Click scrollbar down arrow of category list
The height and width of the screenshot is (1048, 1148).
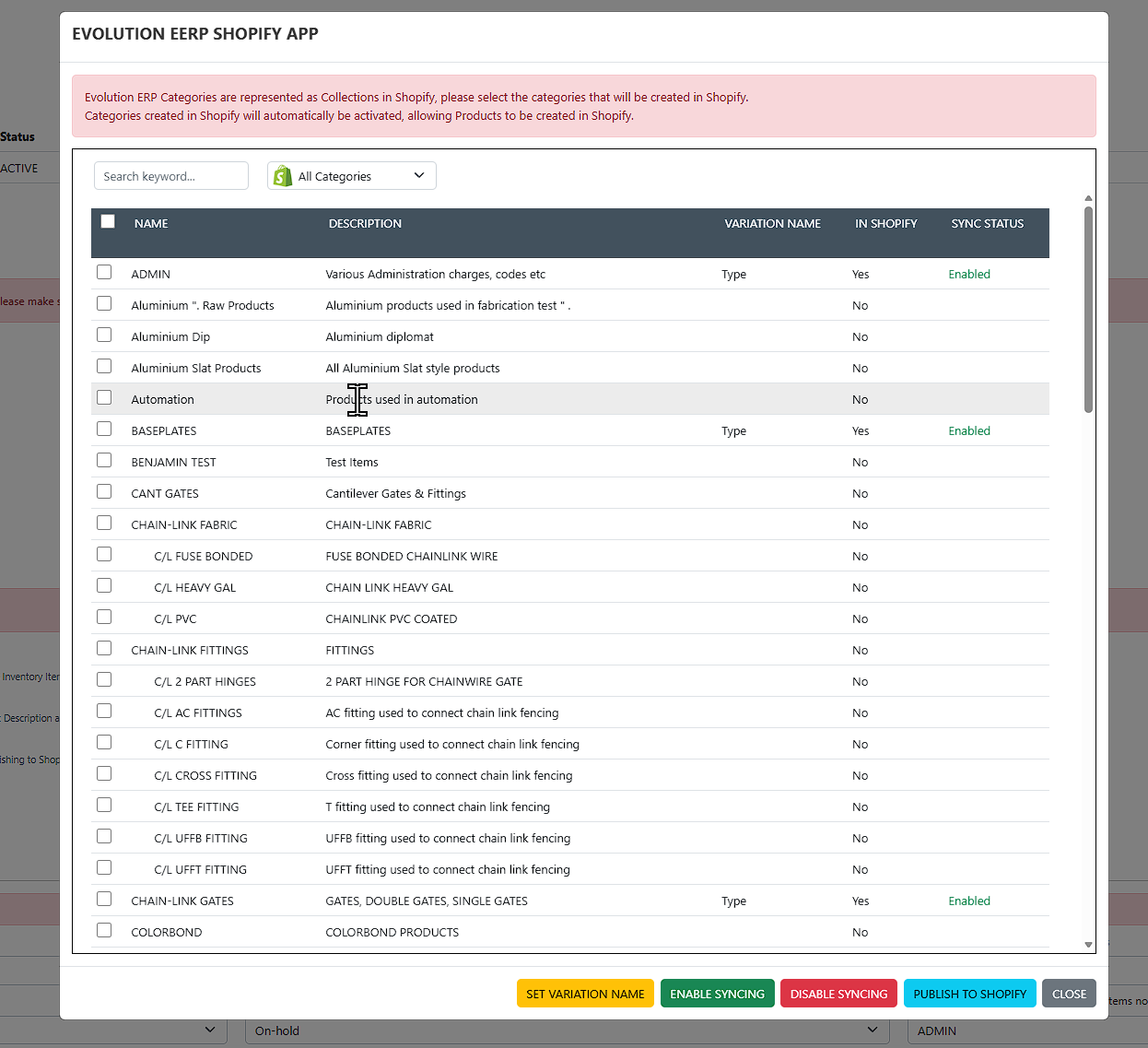point(1088,945)
